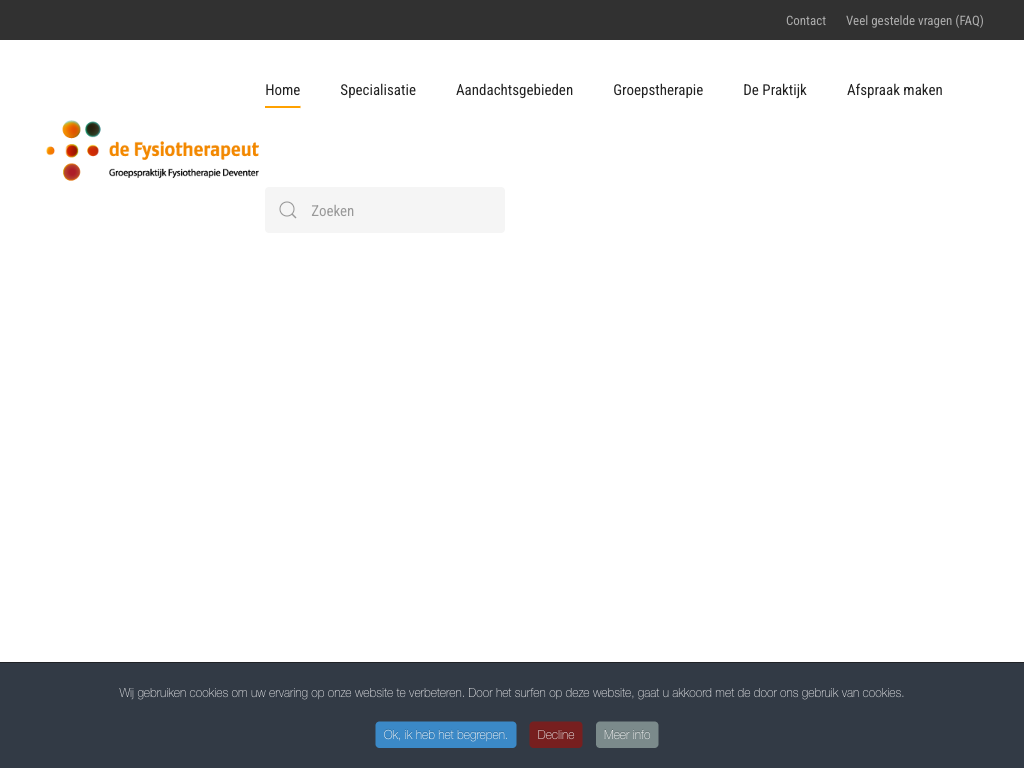This screenshot has height=768, width=1024.
Task: Click the cookie notice message text
Action: point(511,692)
